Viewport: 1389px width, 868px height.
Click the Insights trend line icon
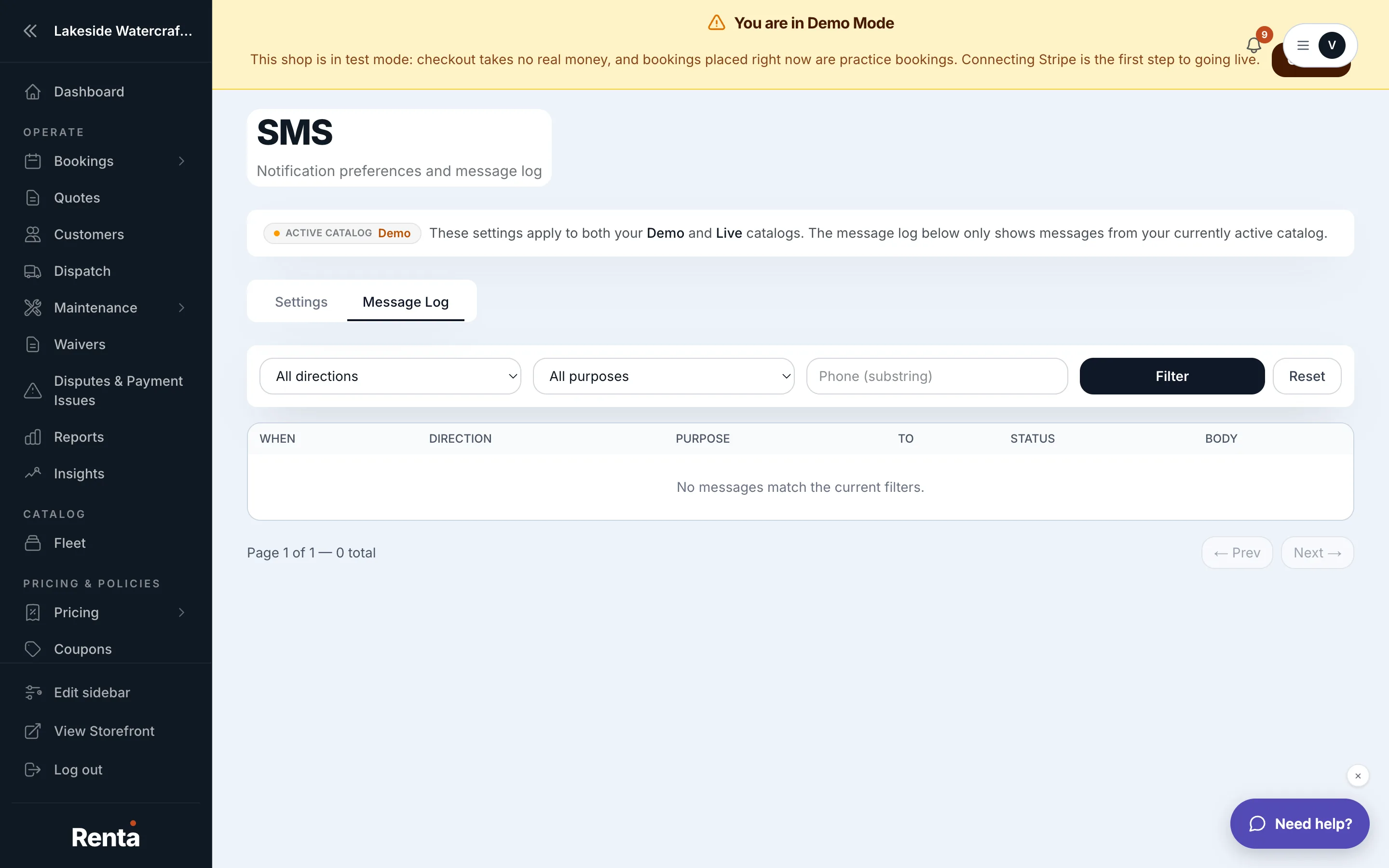33,474
